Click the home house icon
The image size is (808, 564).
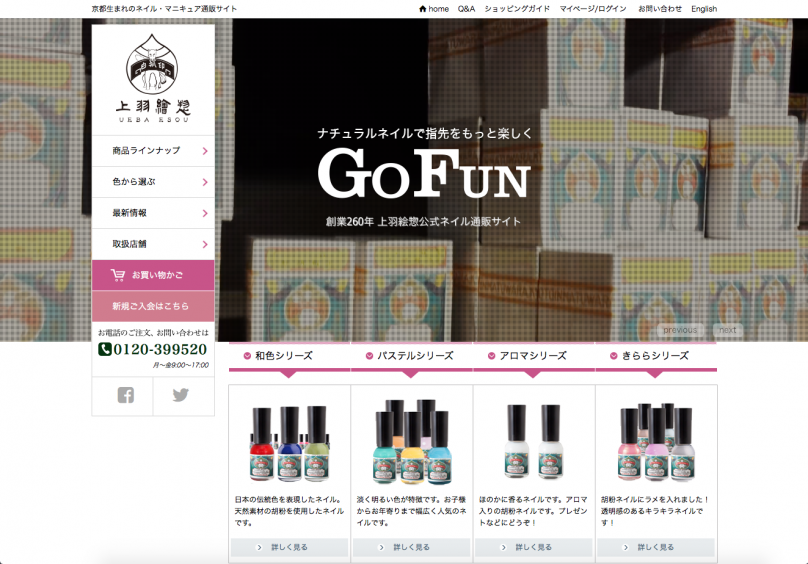[423, 9]
